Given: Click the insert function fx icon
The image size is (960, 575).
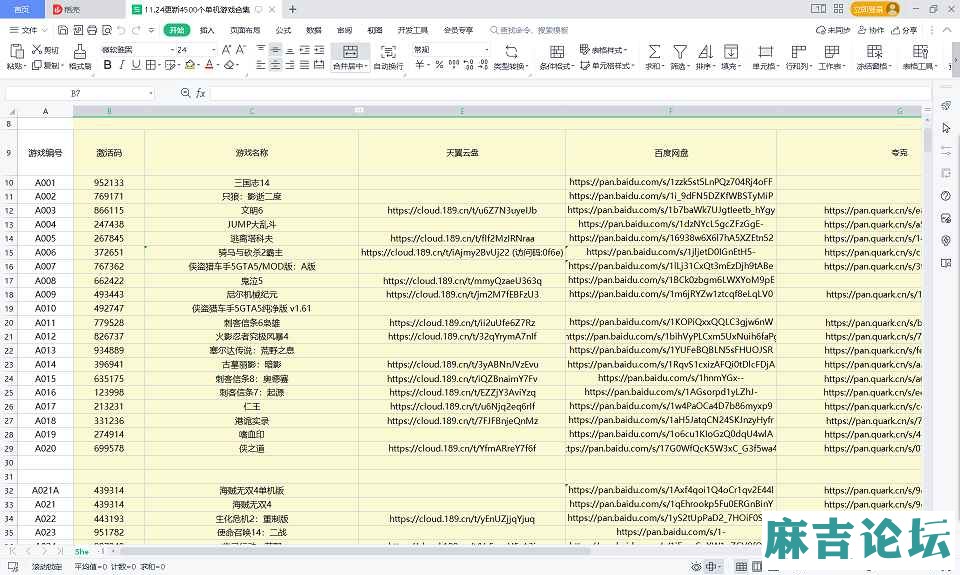Looking at the screenshot, I should coord(201,93).
